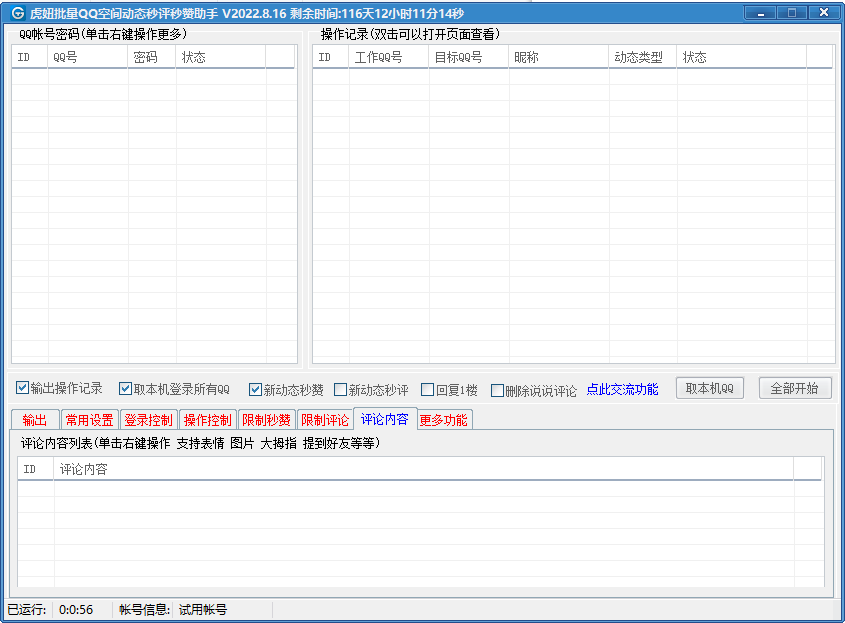The width and height of the screenshot is (845, 623).
Task: Click the 已运行 status bar label
Action: tap(26, 610)
